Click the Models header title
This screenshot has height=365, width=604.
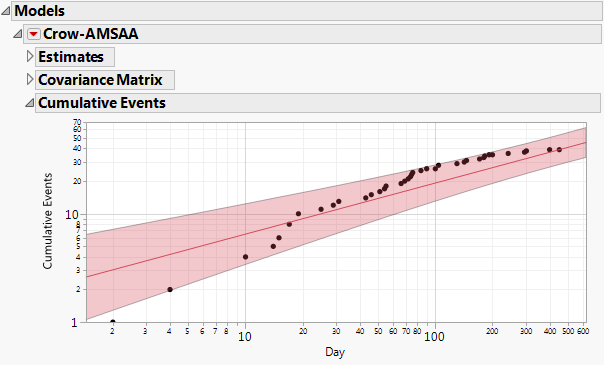(x=40, y=11)
